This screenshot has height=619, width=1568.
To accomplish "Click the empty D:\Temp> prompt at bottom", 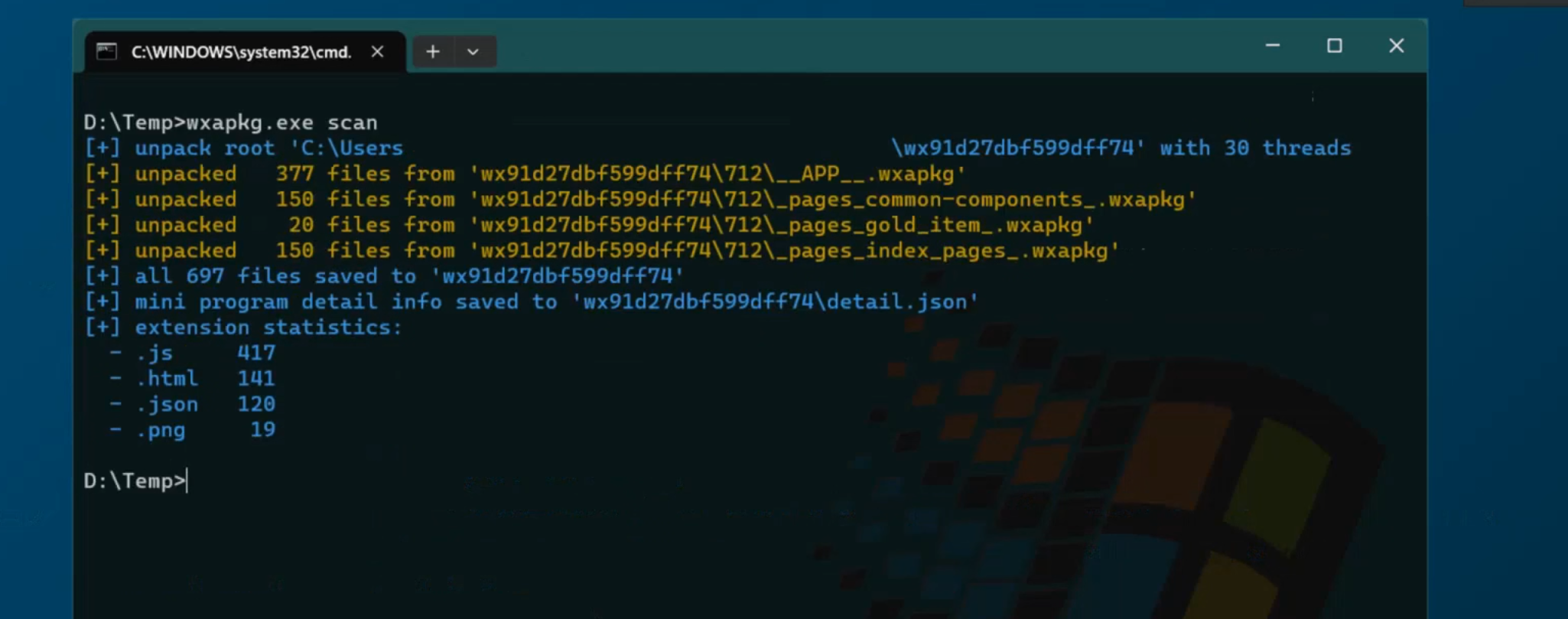I will 135,481.
